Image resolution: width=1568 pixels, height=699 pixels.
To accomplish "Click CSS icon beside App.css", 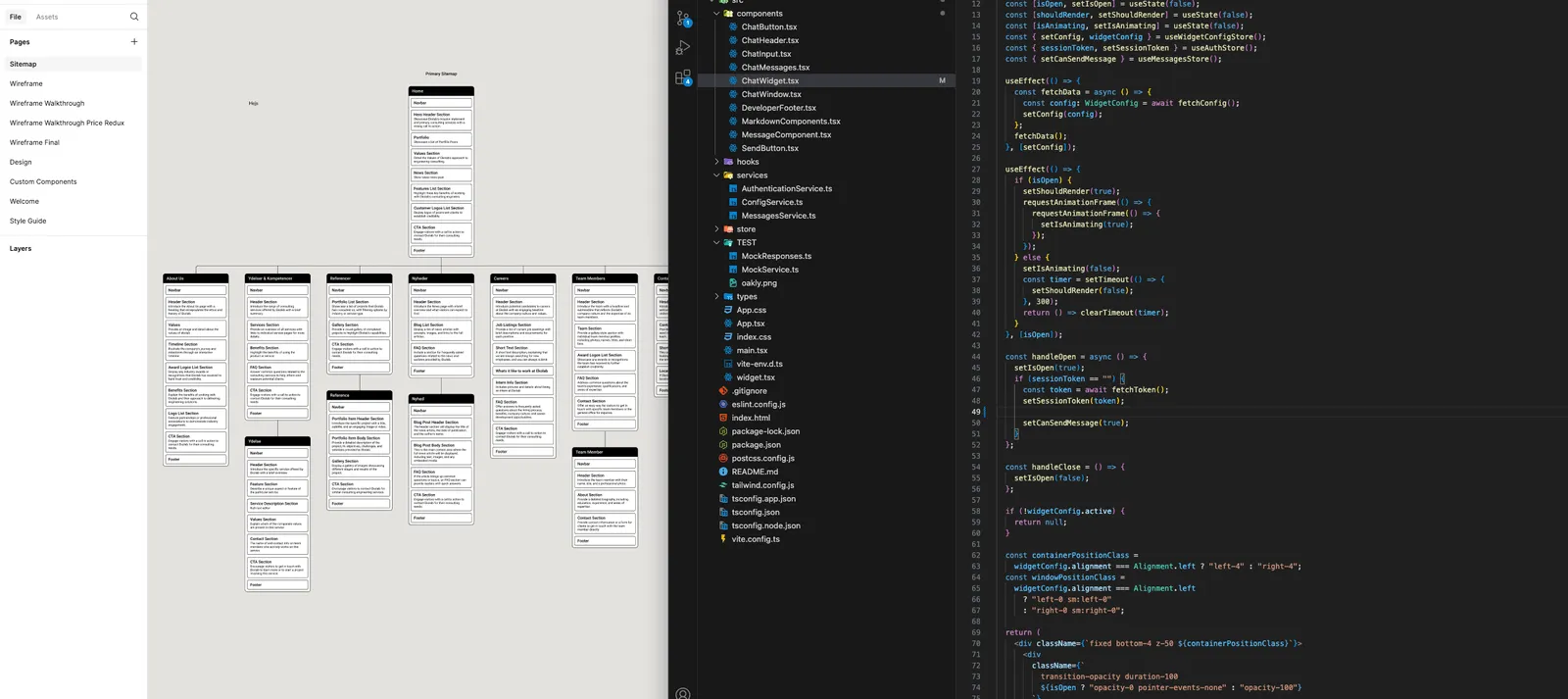I will click(728, 311).
